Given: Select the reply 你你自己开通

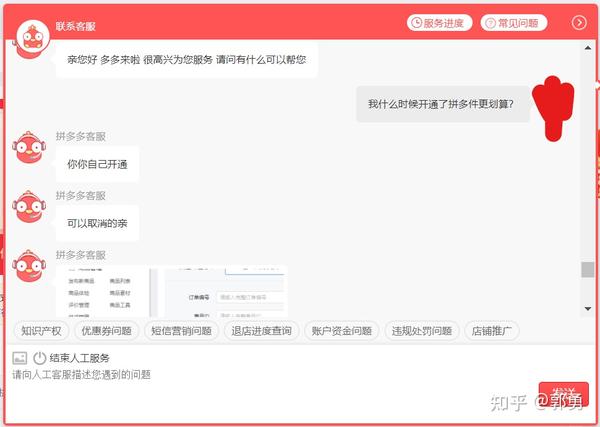Looking at the screenshot, I should (x=97, y=164).
